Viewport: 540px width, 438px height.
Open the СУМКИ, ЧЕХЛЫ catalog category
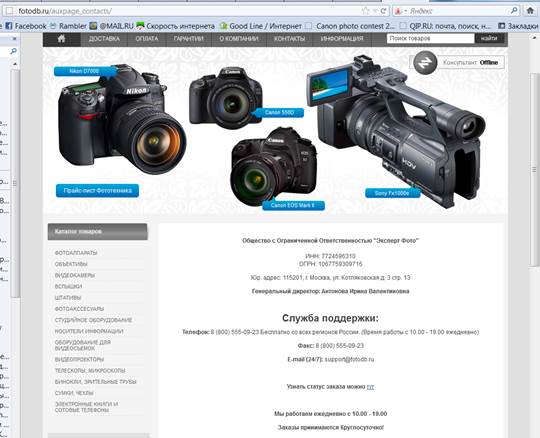pos(74,393)
